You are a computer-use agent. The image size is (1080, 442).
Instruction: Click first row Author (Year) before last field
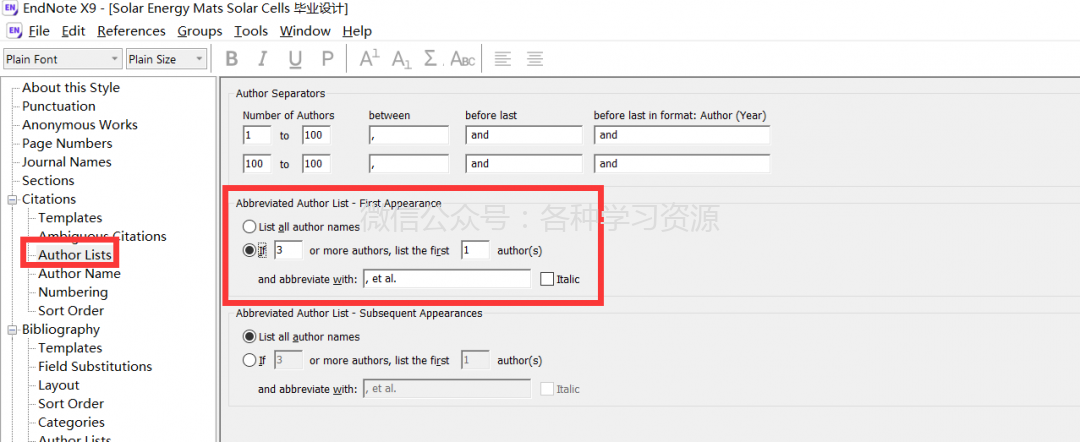click(681, 135)
